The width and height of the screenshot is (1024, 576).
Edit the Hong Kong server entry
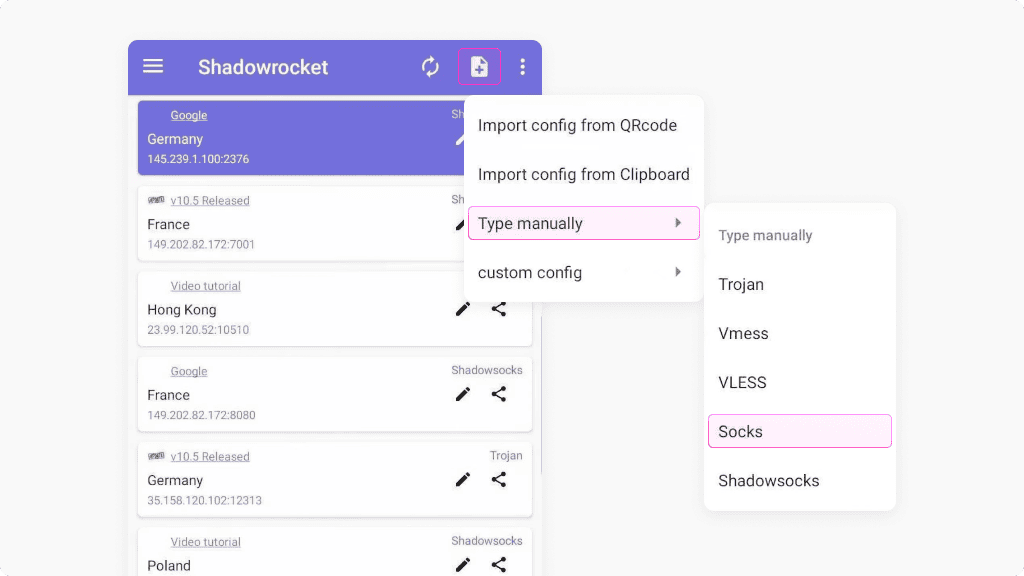(463, 309)
